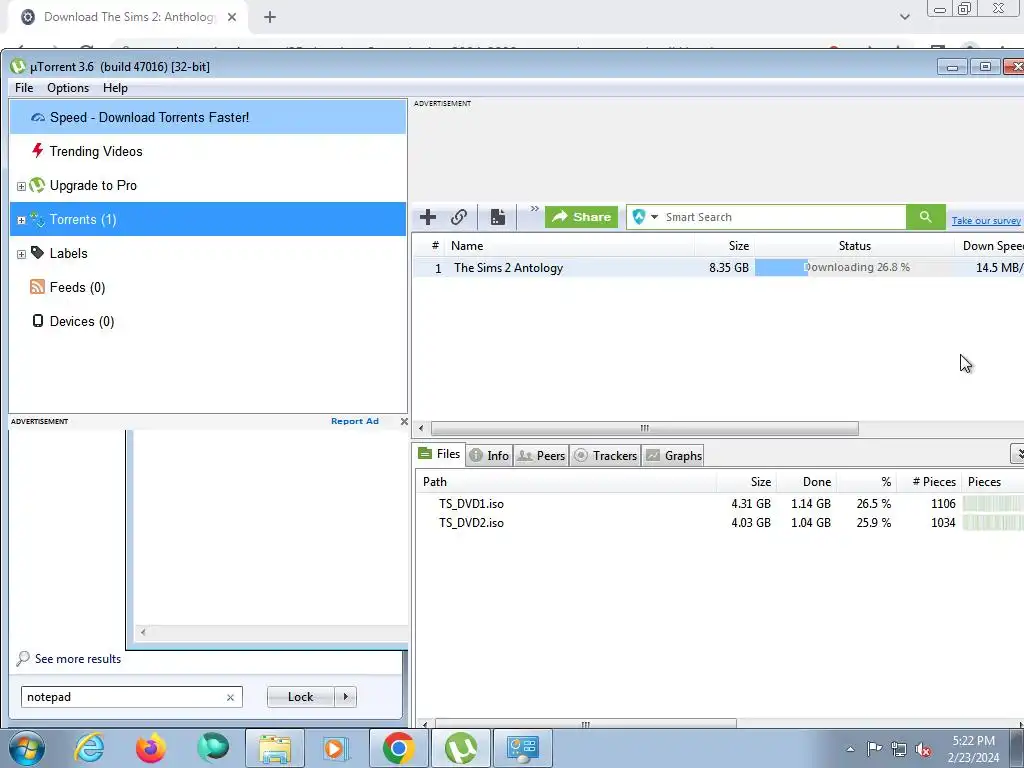Sort torrents by Name column header
Image resolution: width=1024 pixels, height=768 pixels.
[x=570, y=246]
